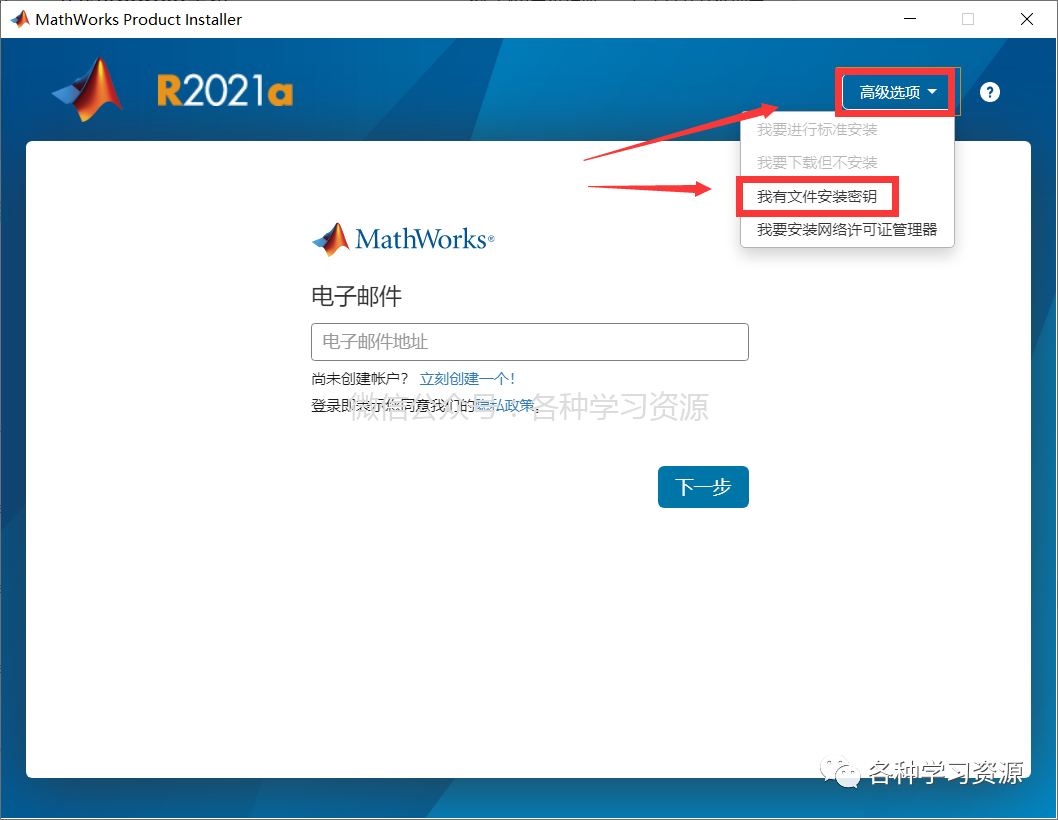Close the MathWorks Product Installer window
Image resolution: width=1058 pixels, height=820 pixels.
pyautogui.click(x=1026, y=19)
